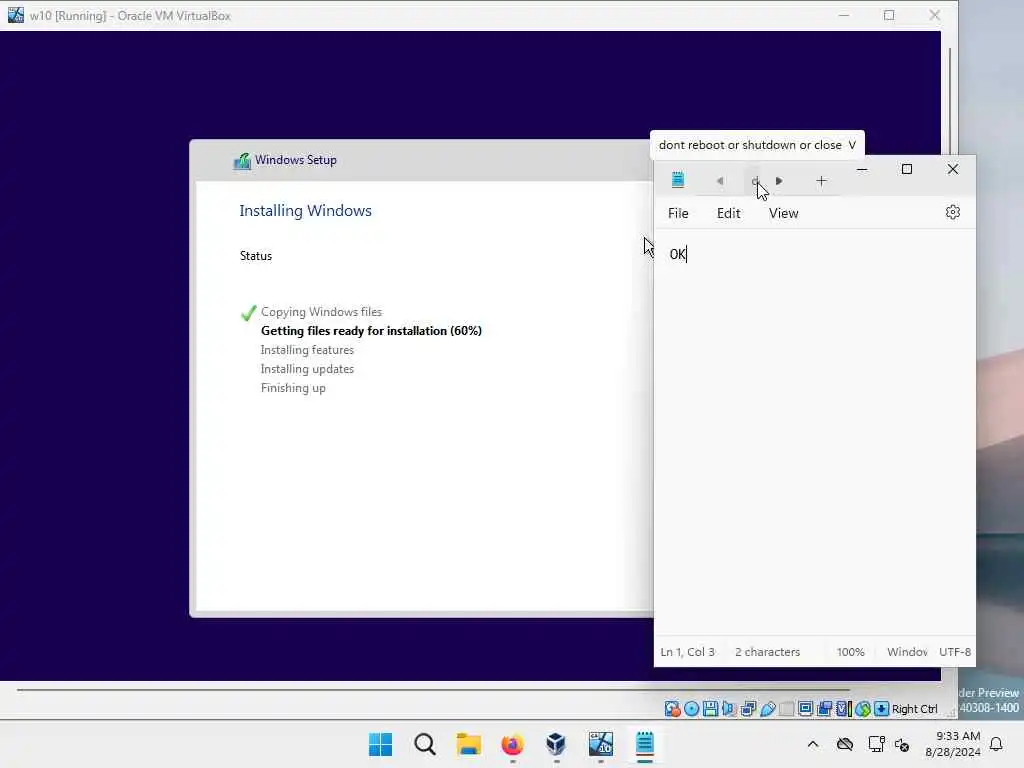Click the keyboard capture arrow next to Right Ctrl
Viewport: 1024px width, 768px height.
(x=882, y=709)
